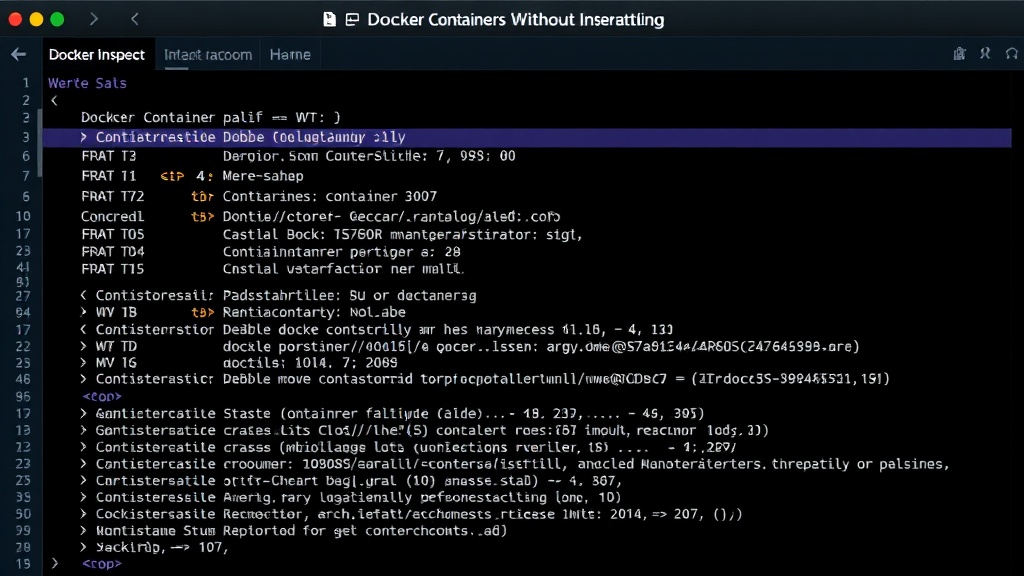Switch to the Docker Inspect tab
Screen dimensions: 1024x576
tap(97, 55)
